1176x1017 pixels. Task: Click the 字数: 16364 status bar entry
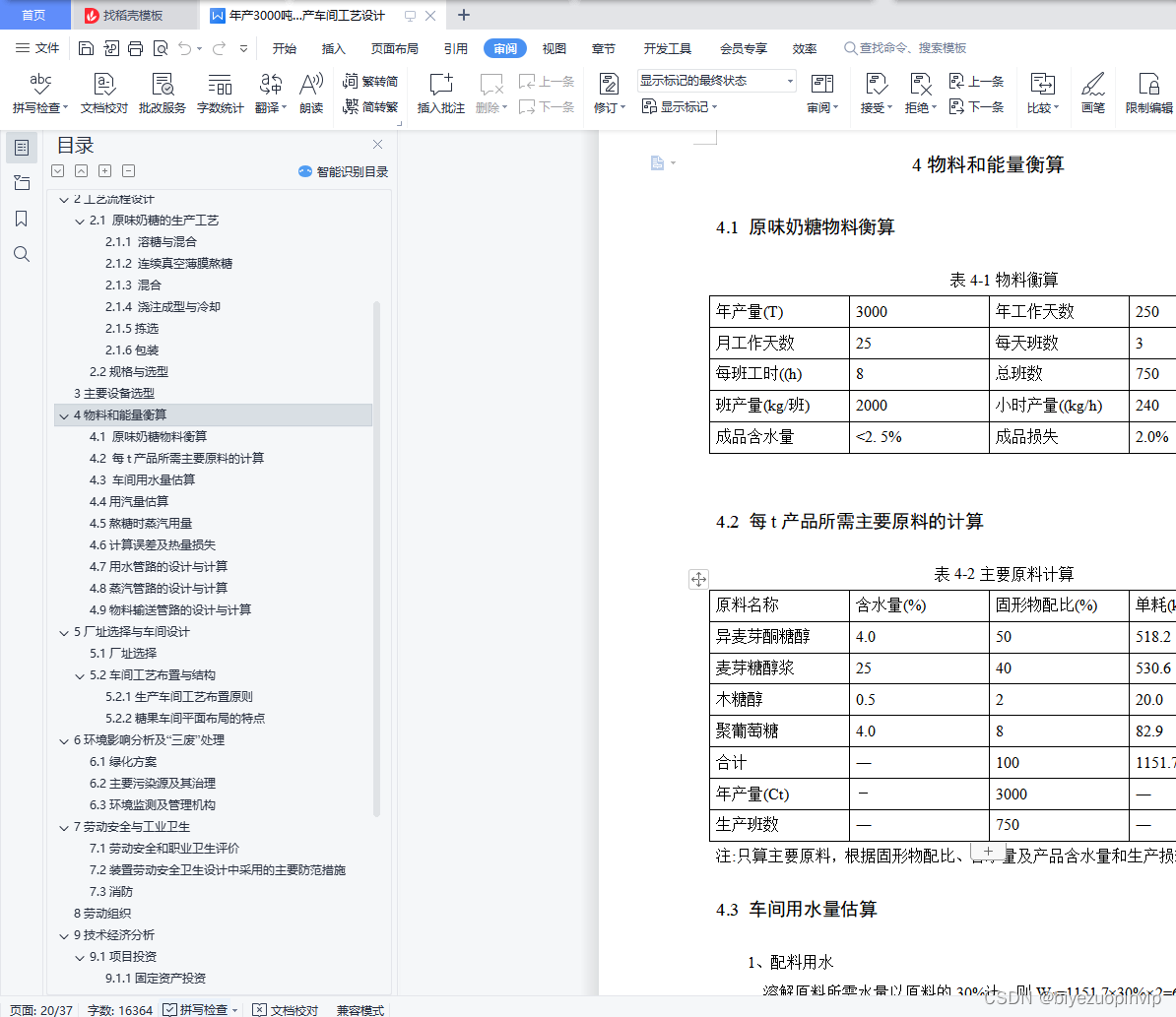coord(120,1010)
